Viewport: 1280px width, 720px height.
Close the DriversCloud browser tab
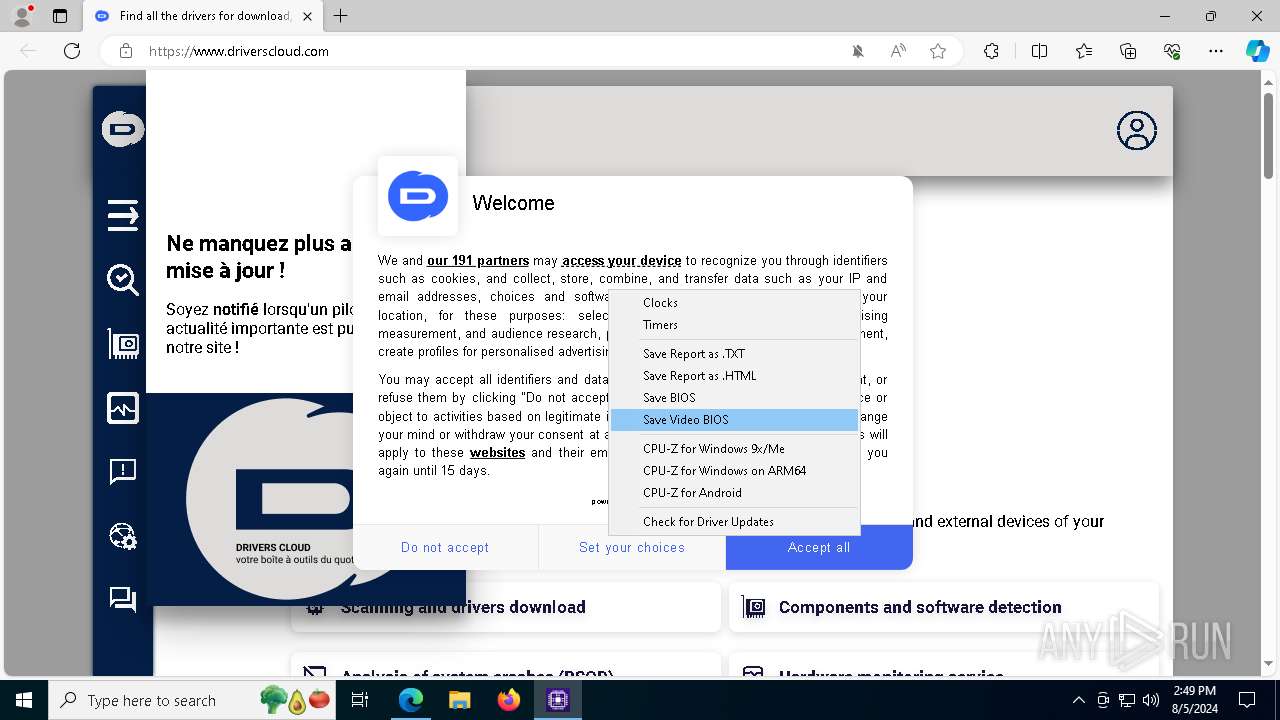click(307, 16)
